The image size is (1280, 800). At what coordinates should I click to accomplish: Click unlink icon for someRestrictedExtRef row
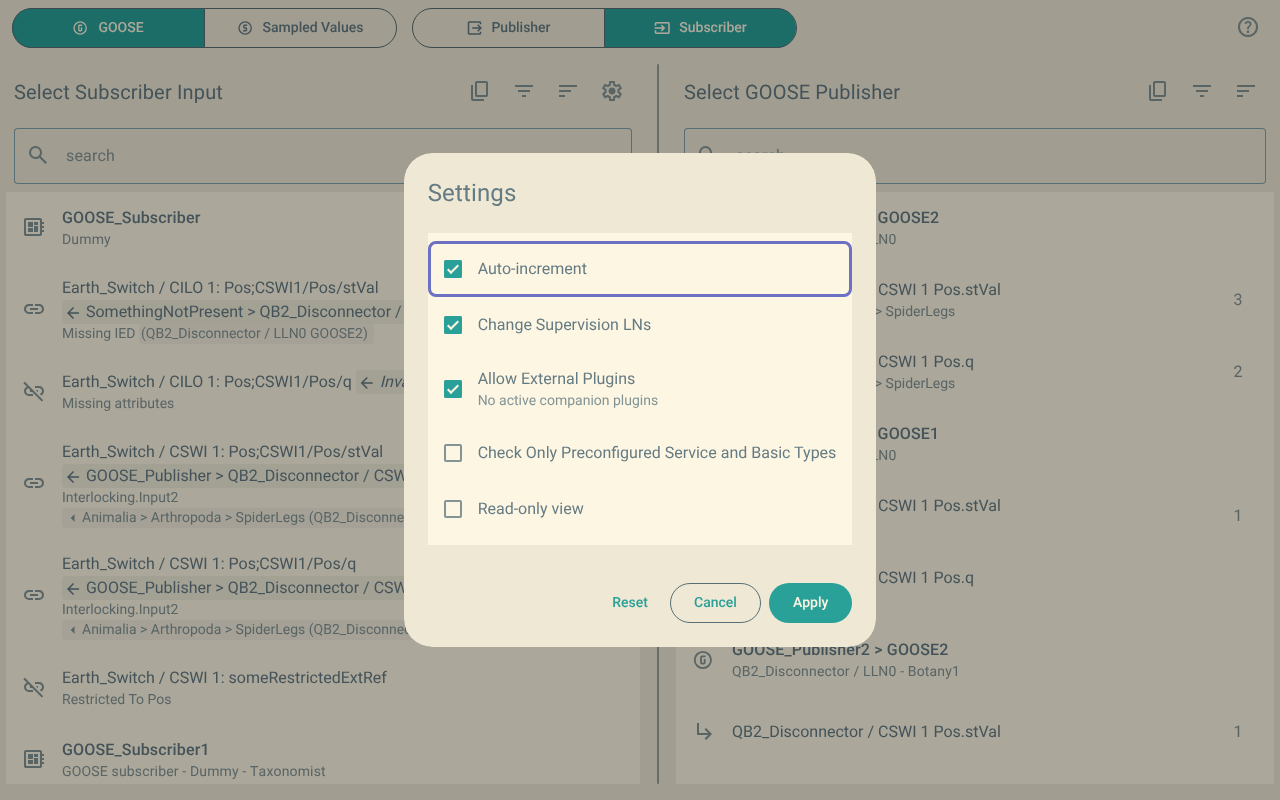pos(34,688)
